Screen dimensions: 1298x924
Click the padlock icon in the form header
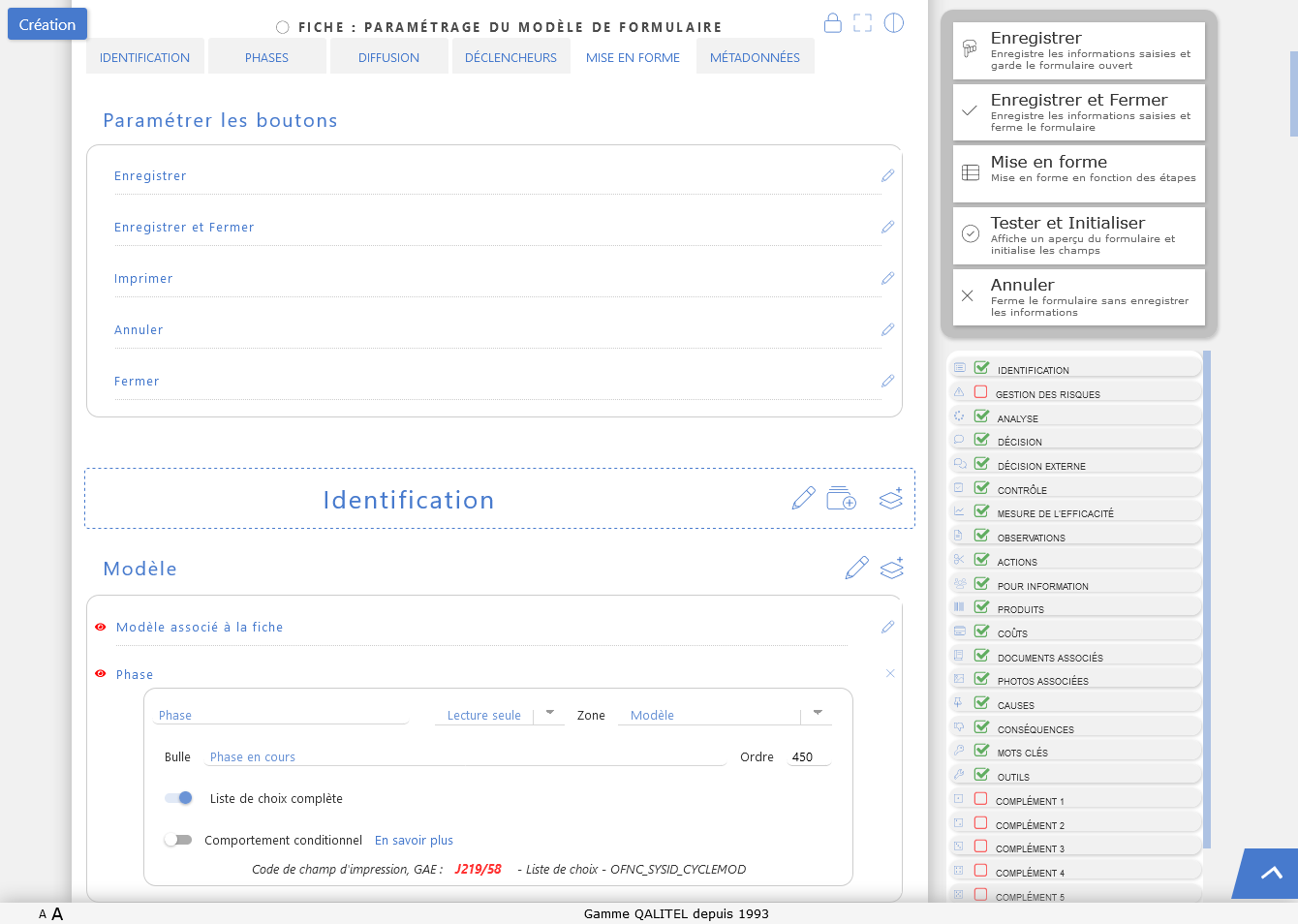(x=832, y=23)
